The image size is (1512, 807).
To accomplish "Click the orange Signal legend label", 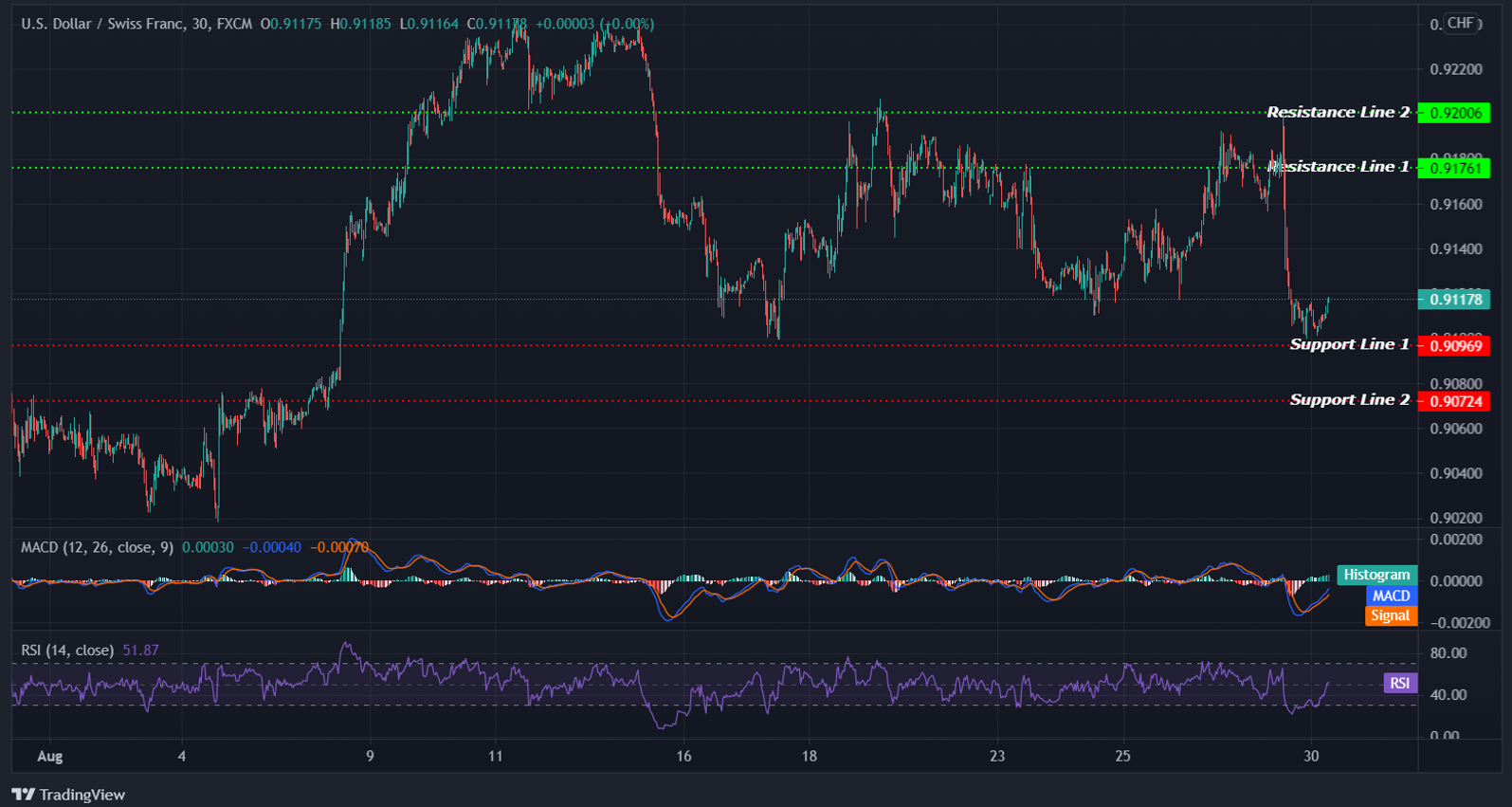I will 1391,615.
